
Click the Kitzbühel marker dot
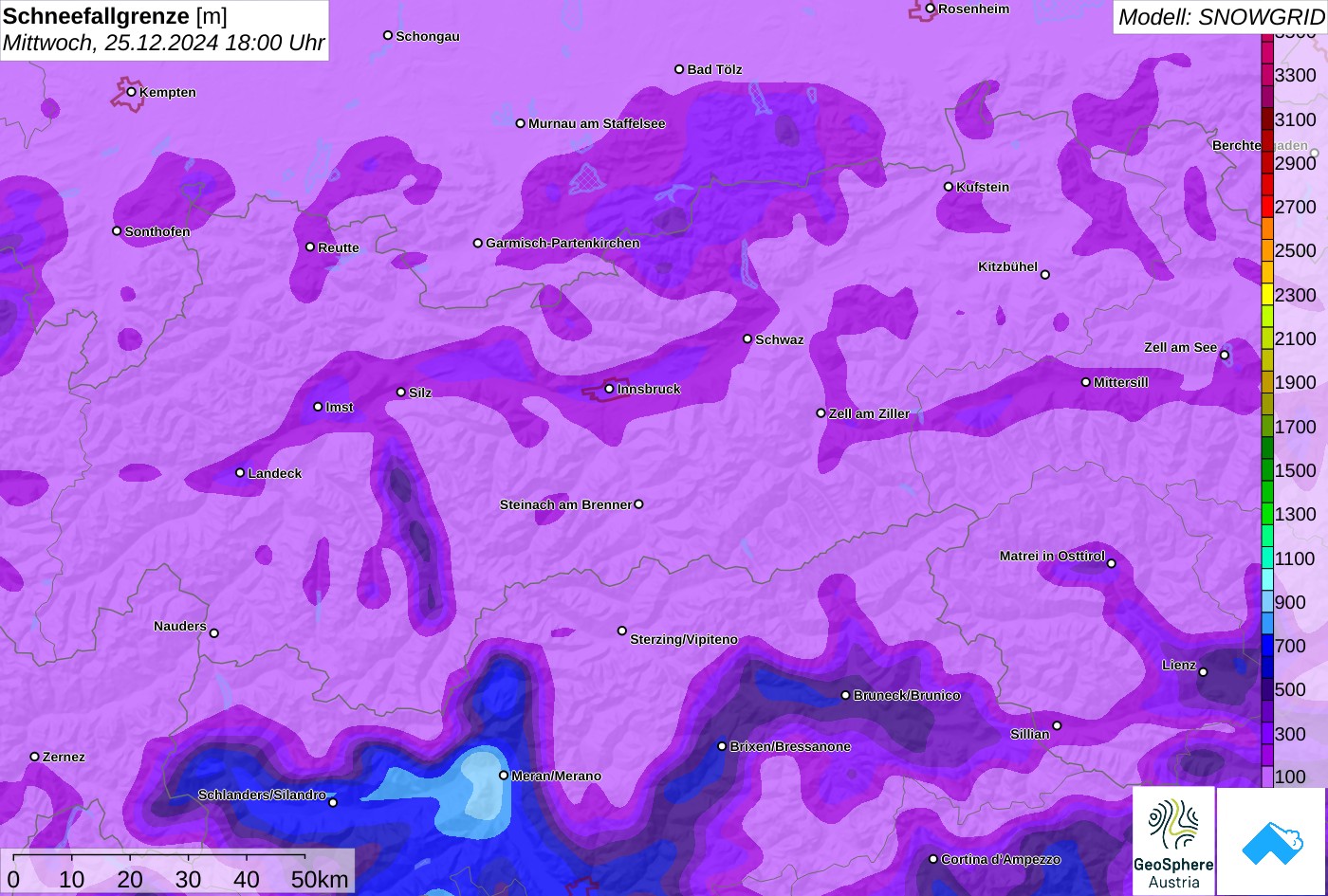coord(1045,275)
